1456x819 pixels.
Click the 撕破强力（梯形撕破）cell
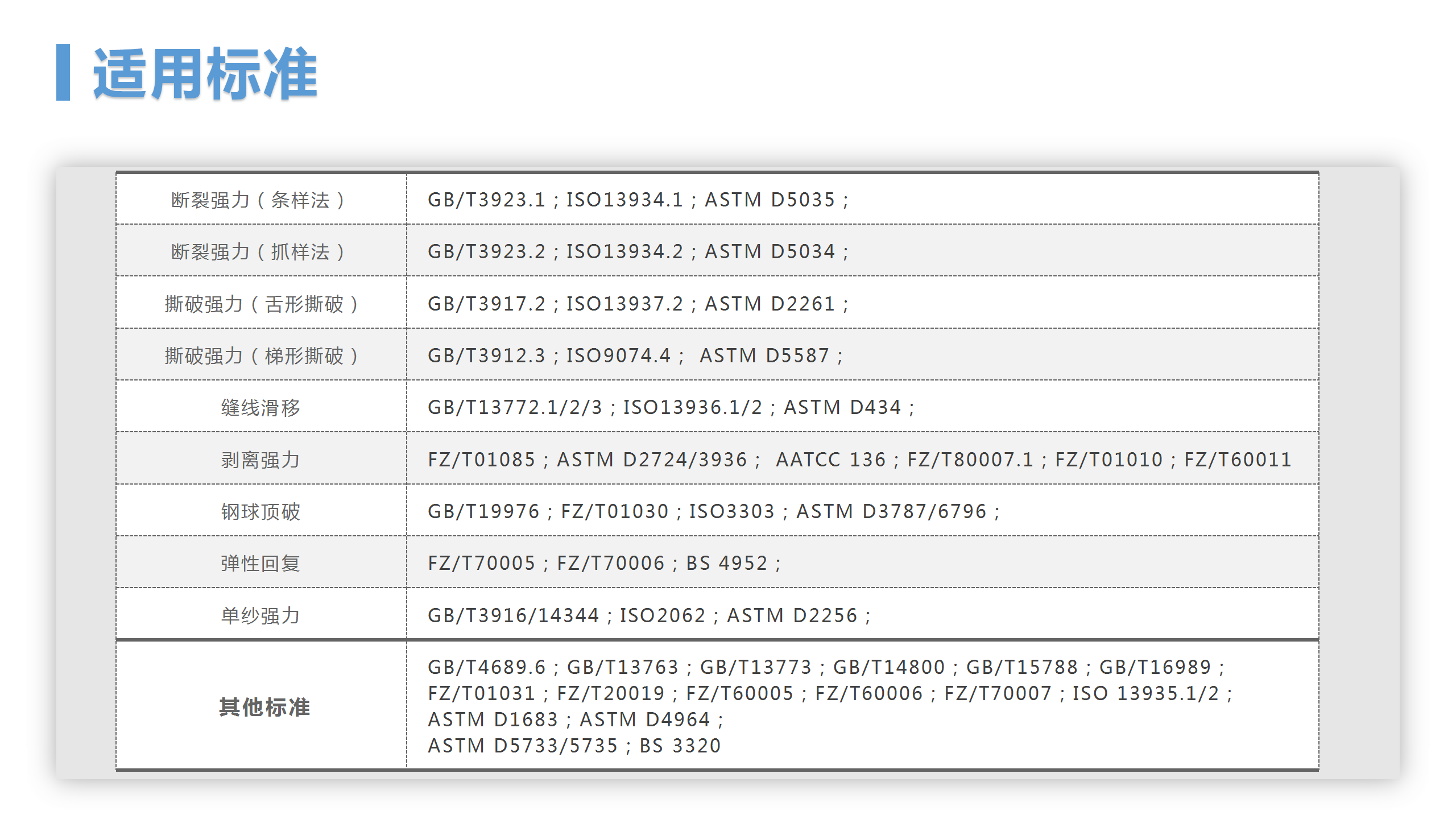(260, 356)
